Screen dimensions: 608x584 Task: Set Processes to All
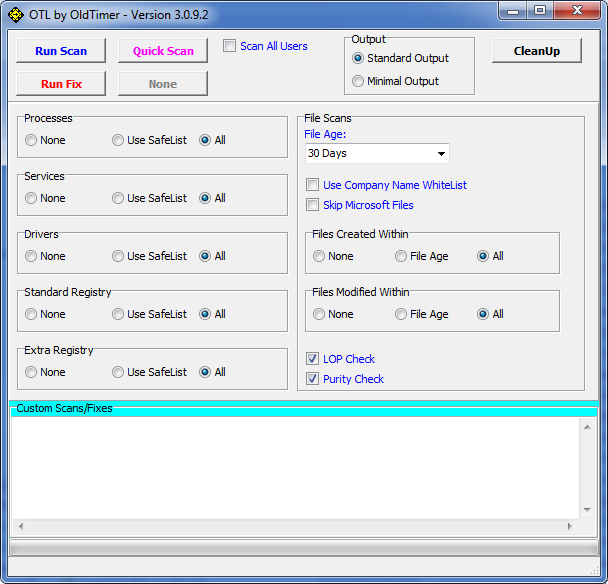click(x=205, y=140)
